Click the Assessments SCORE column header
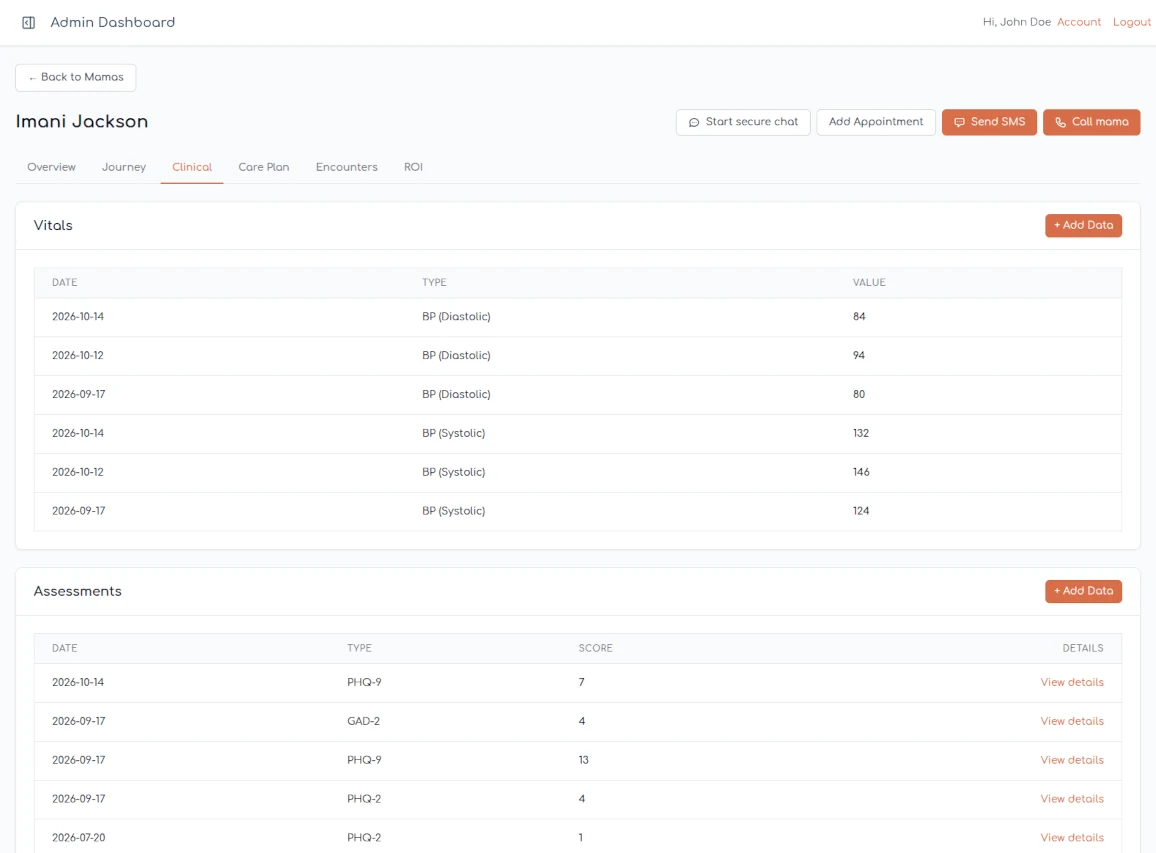The height and width of the screenshot is (853, 1156). (x=596, y=648)
